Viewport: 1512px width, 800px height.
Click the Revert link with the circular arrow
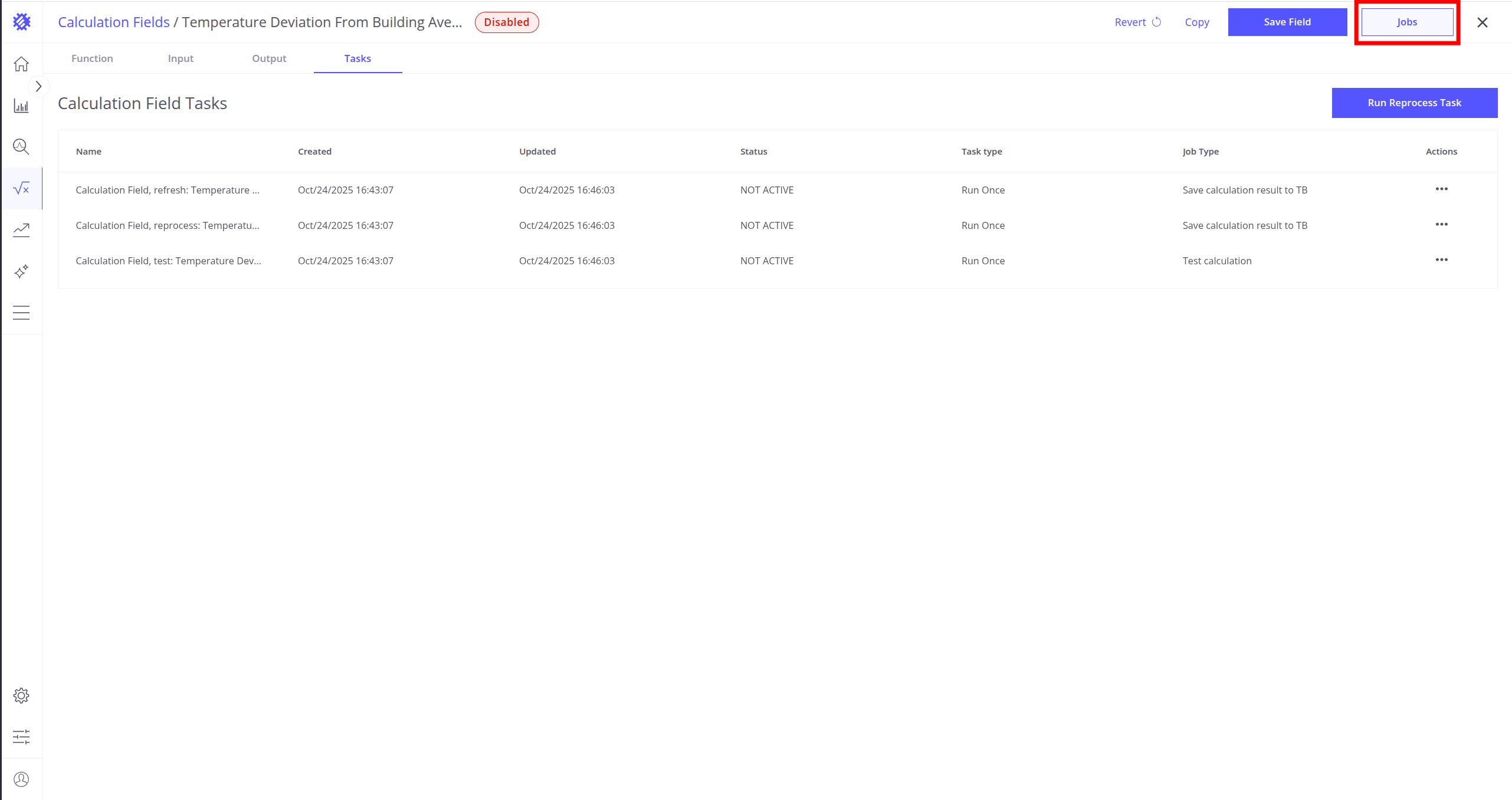(1137, 22)
